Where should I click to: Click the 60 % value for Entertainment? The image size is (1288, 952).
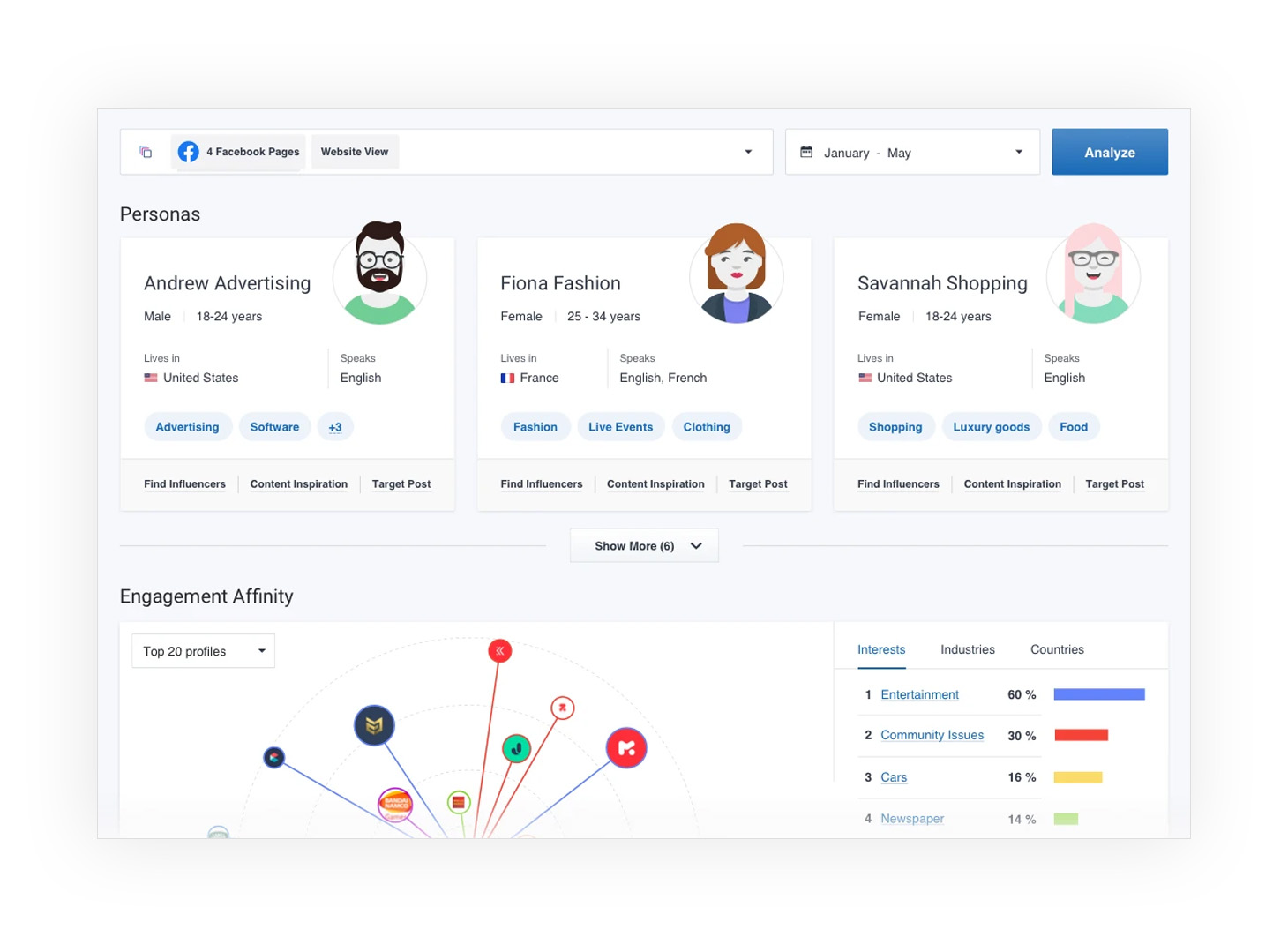[1022, 695]
